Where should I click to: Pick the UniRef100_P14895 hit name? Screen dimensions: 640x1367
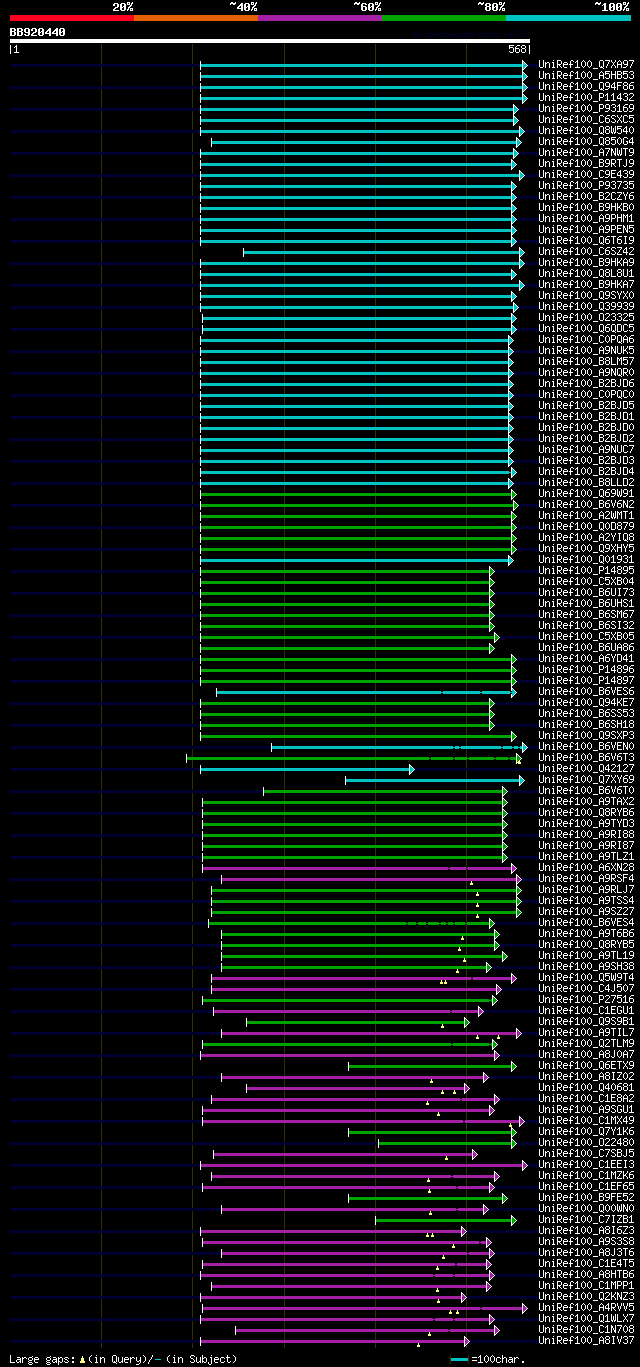(x=586, y=570)
